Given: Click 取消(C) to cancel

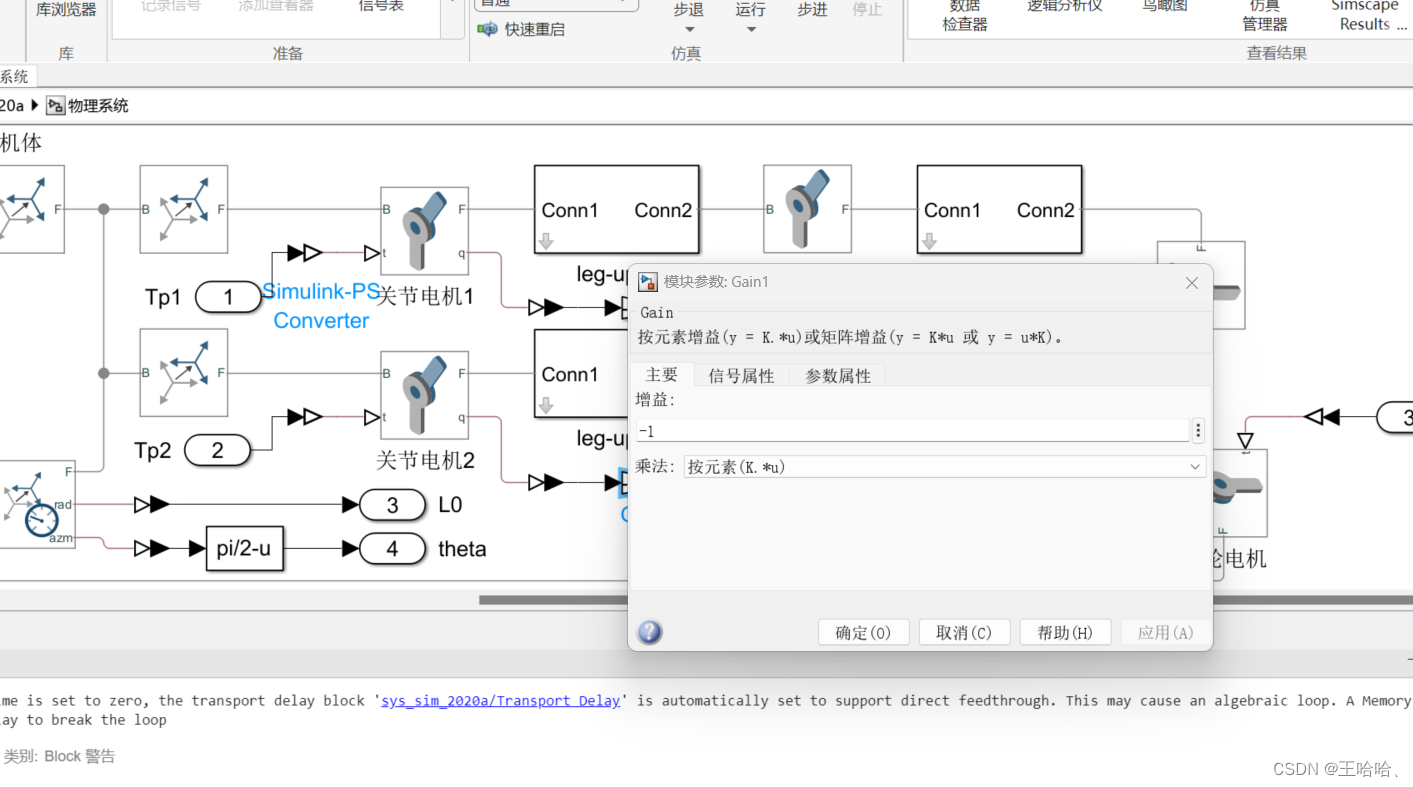Looking at the screenshot, I should [964, 633].
